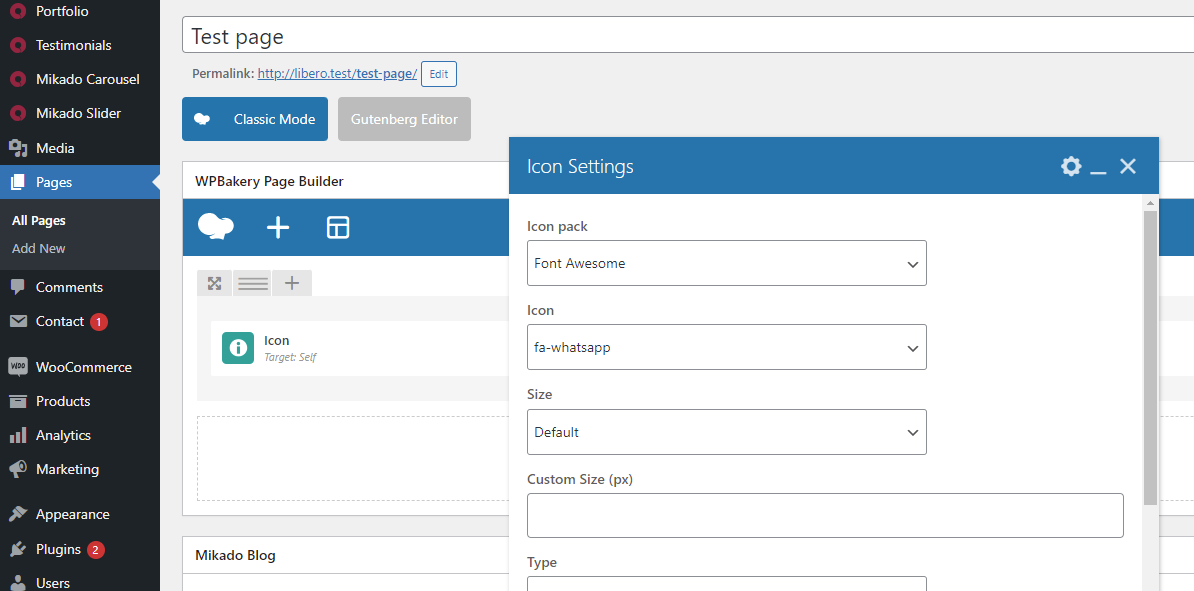1194x591 pixels.
Task: Click the Mikado Slider circle icon
Action: (x=18, y=113)
